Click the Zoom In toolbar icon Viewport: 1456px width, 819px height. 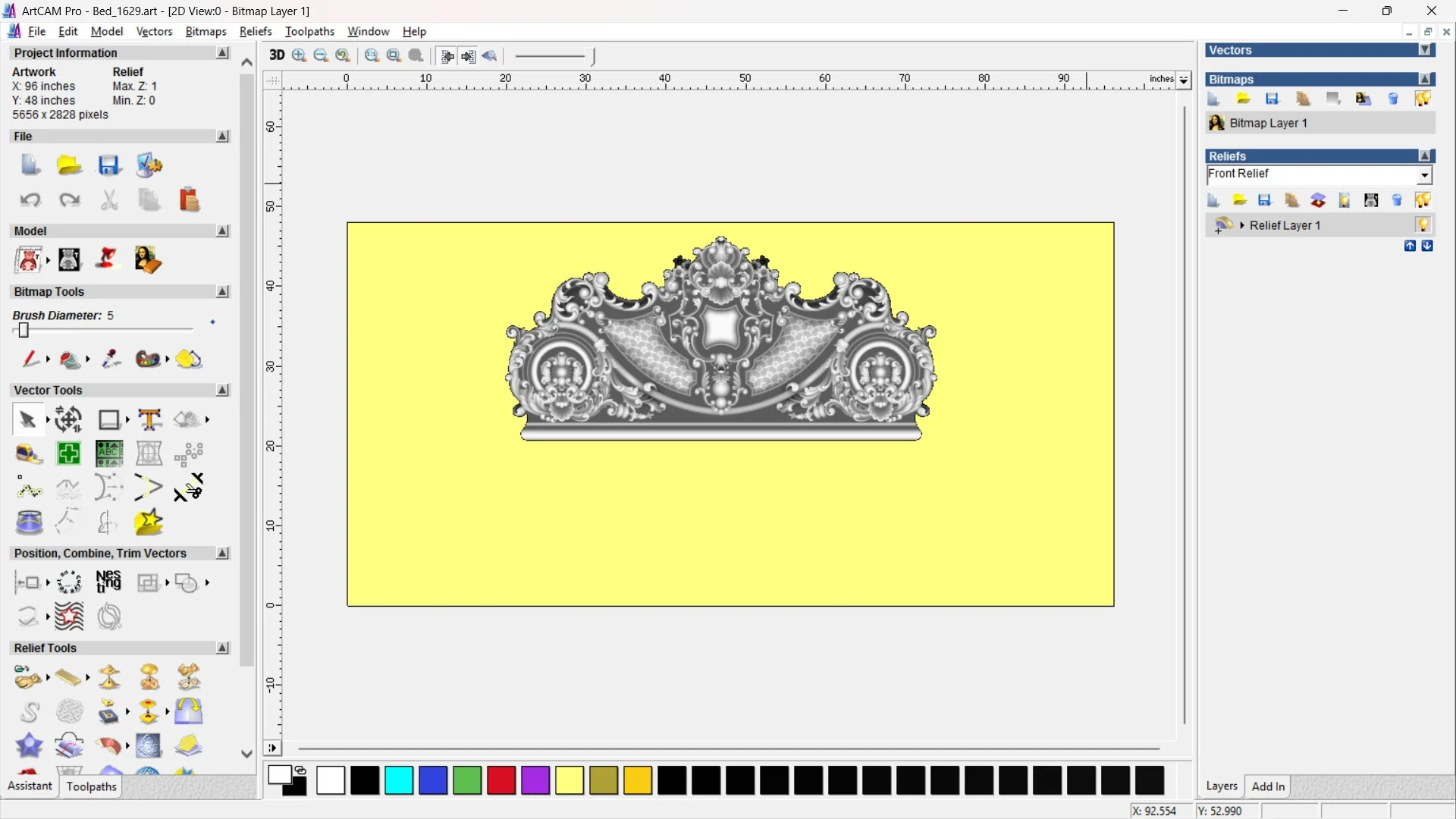[300, 55]
